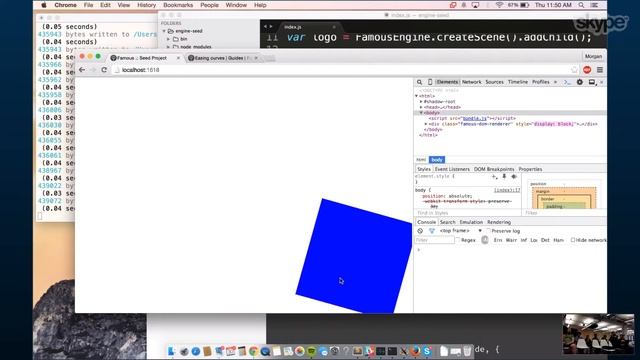The width and height of the screenshot is (640, 360).
Task: Select the html breadcrumb
Action: pyautogui.click(x=421, y=160)
